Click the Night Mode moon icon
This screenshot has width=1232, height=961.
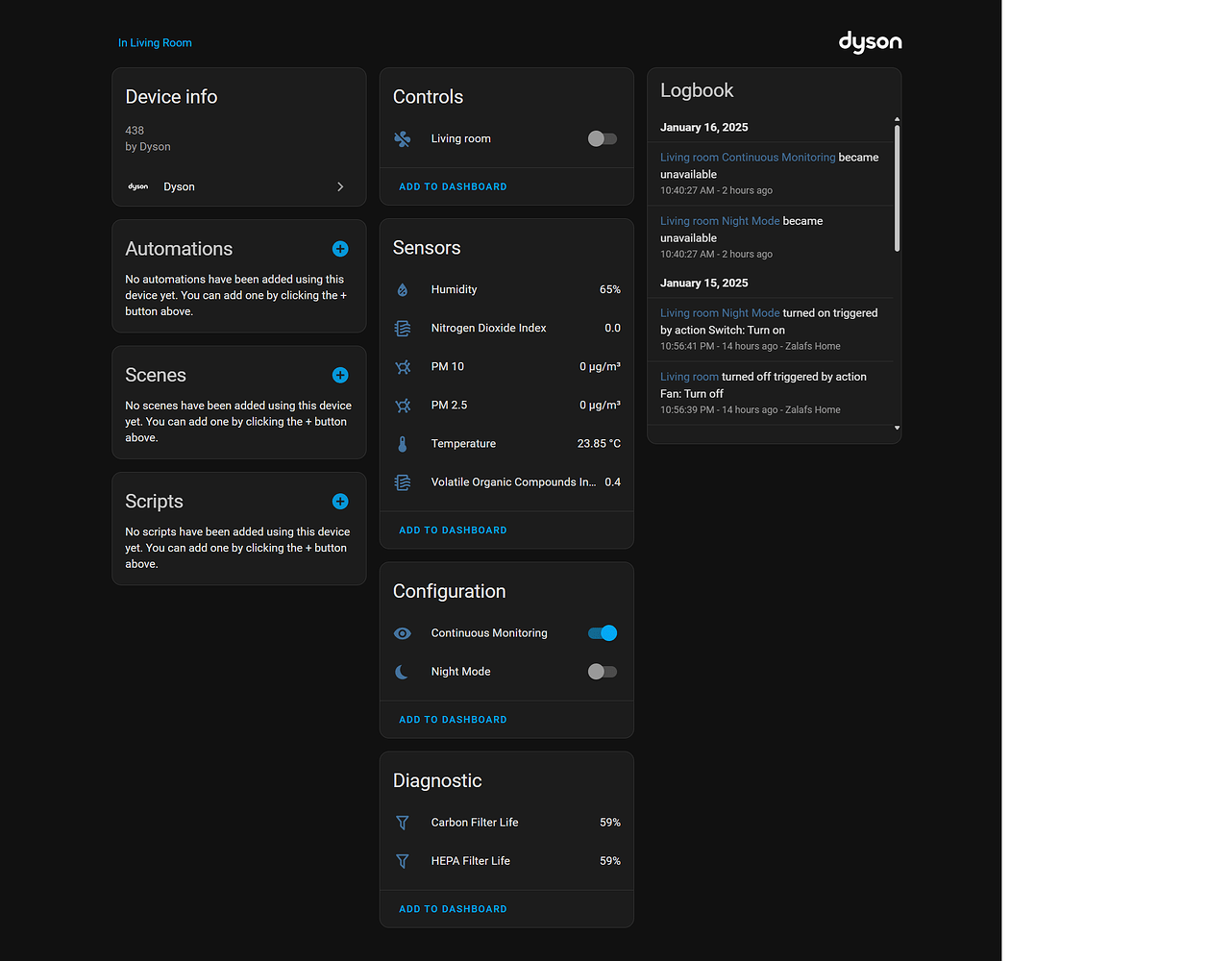coord(403,672)
